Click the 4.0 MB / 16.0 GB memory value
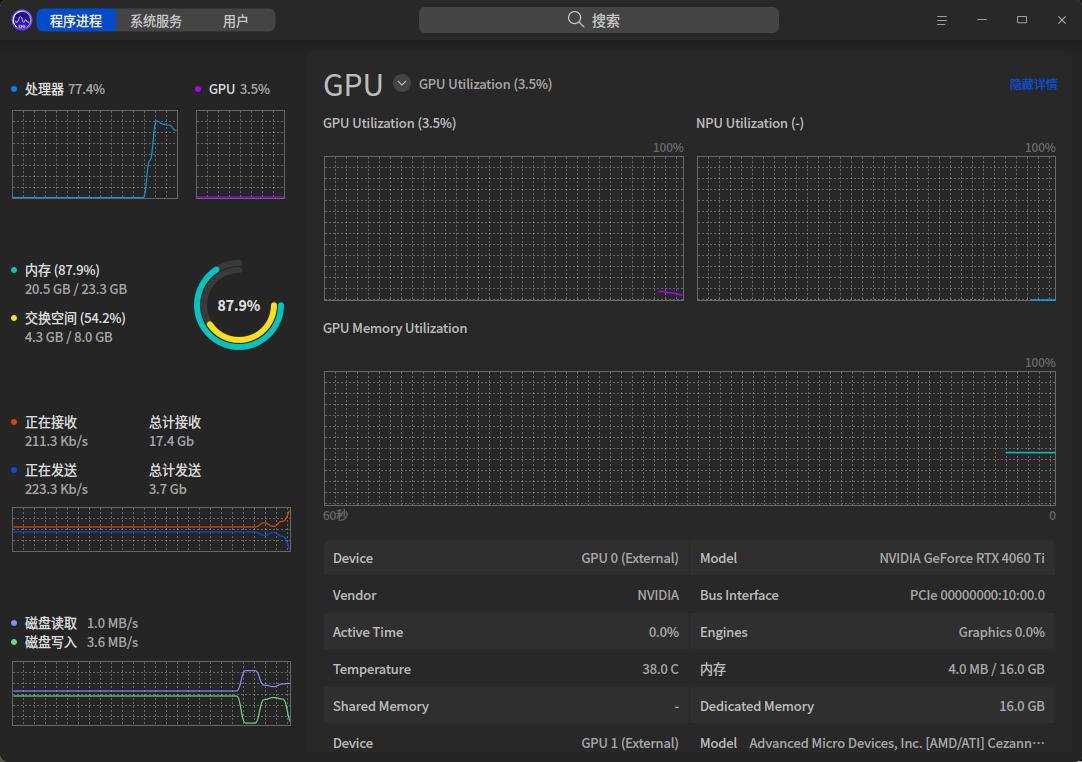 click(996, 670)
